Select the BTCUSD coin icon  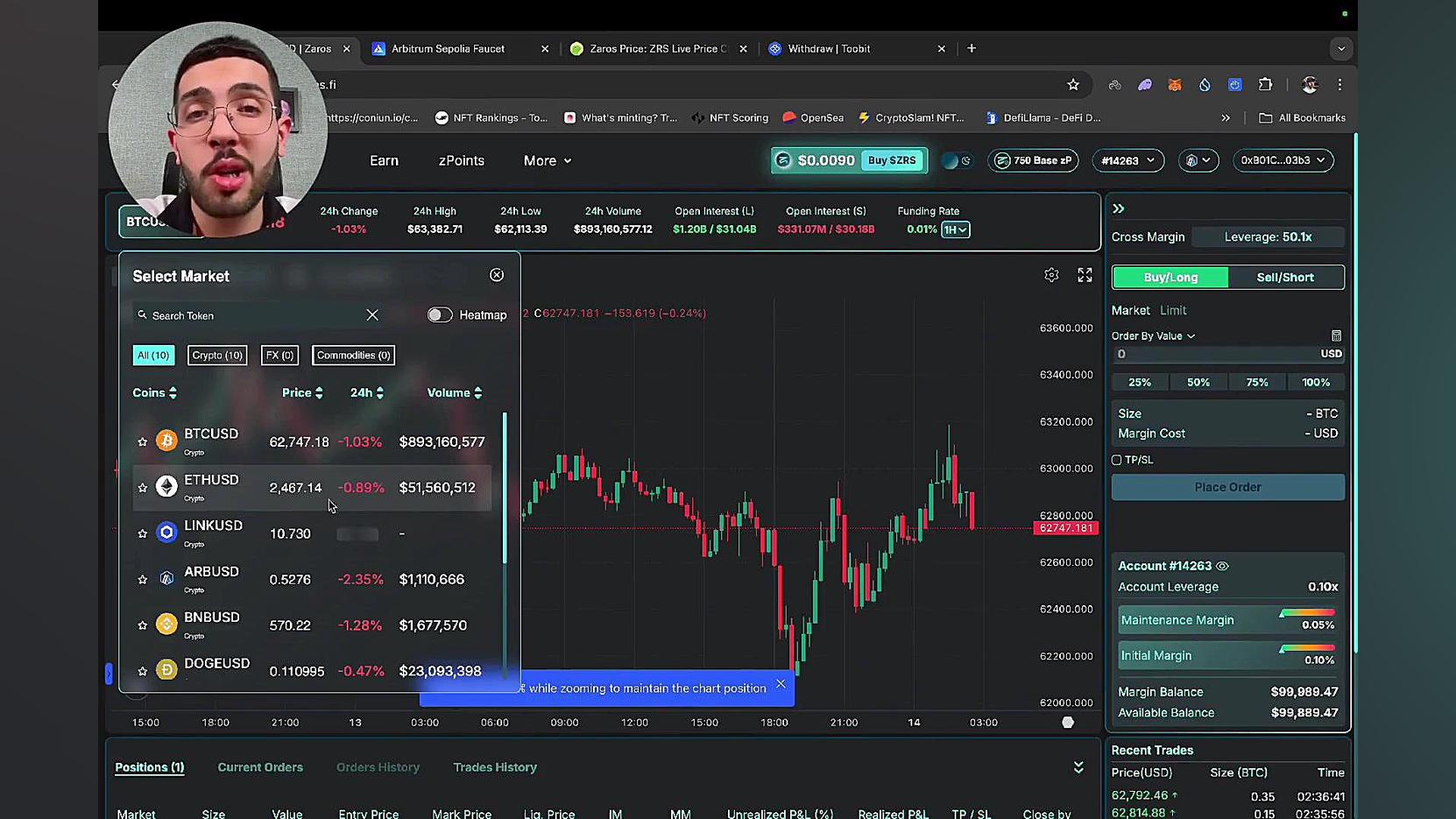166,441
